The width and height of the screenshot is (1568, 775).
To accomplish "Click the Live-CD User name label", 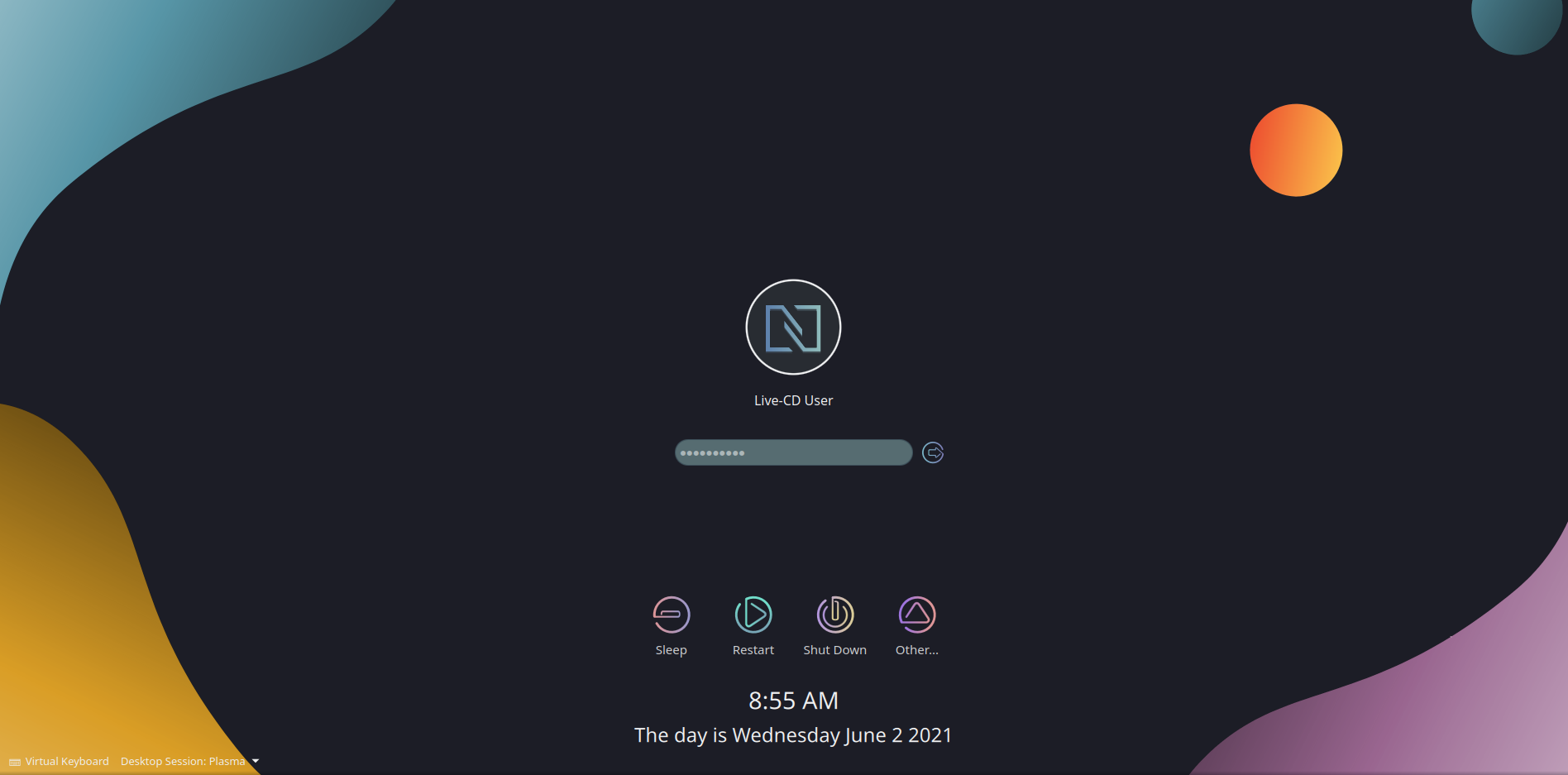I will point(793,400).
